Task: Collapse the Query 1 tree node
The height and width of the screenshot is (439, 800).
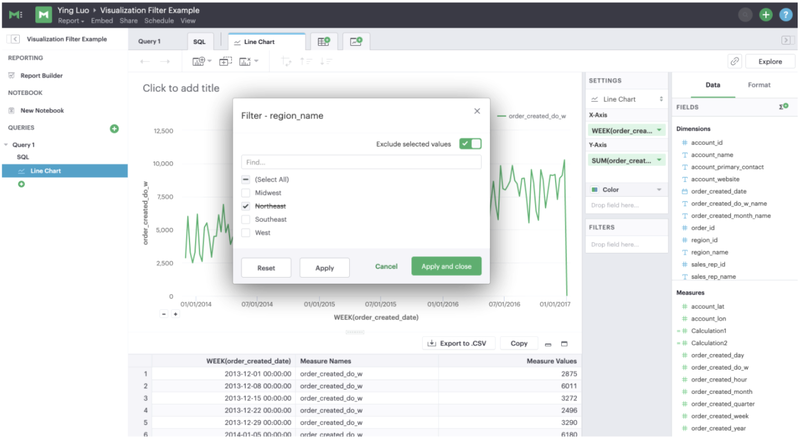Action: click(6, 145)
